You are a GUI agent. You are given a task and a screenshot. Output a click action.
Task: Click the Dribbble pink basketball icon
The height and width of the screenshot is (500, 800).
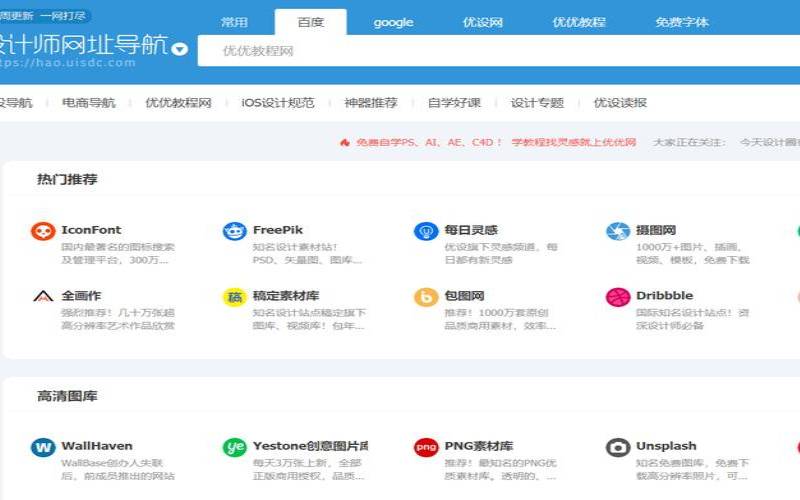(x=618, y=297)
